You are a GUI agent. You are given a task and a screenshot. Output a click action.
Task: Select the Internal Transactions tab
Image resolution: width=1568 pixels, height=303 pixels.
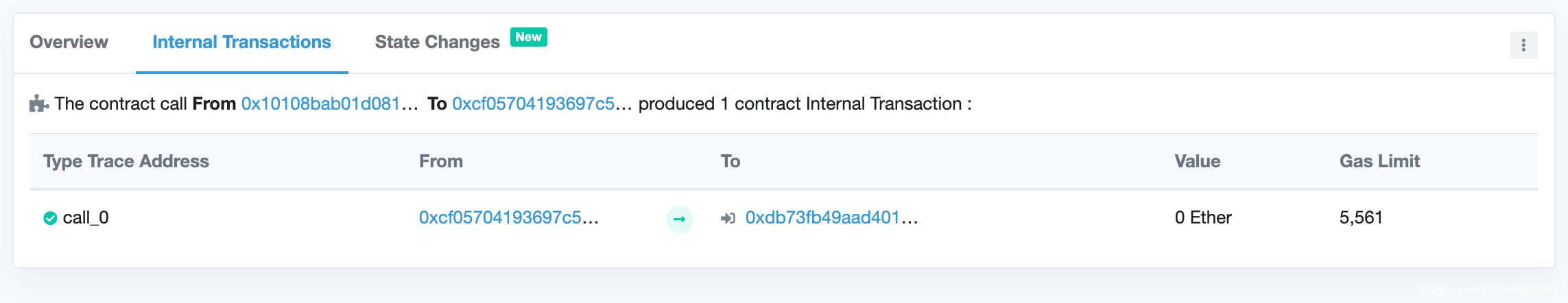pyautogui.click(x=241, y=43)
